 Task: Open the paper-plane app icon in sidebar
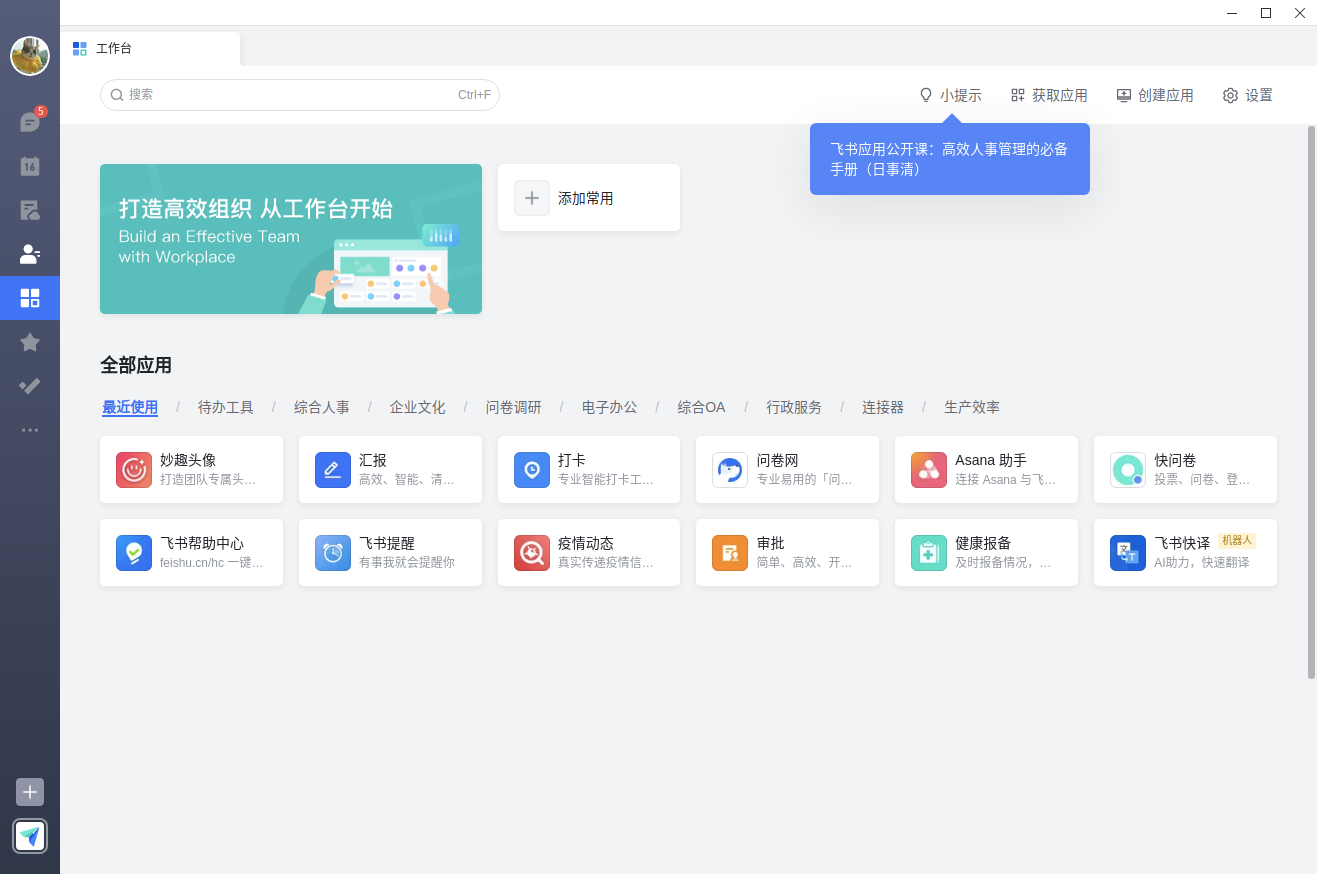[x=30, y=836]
